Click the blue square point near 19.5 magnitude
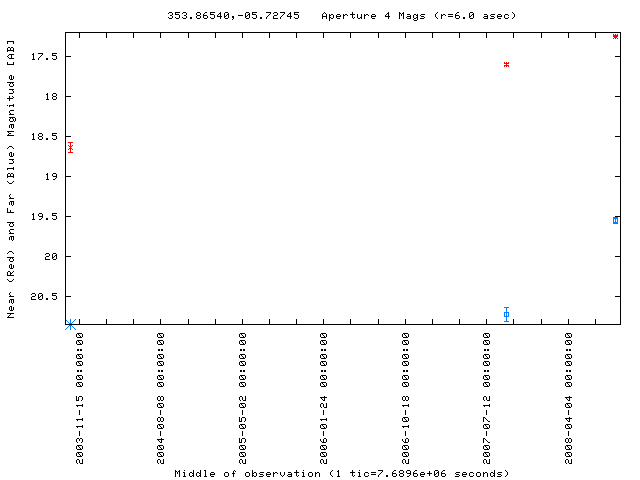 (616, 220)
